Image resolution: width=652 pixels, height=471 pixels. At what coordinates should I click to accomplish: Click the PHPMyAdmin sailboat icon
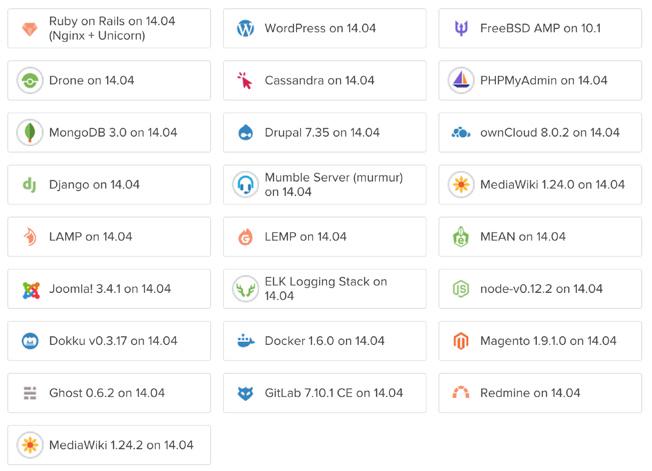coord(461,81)
